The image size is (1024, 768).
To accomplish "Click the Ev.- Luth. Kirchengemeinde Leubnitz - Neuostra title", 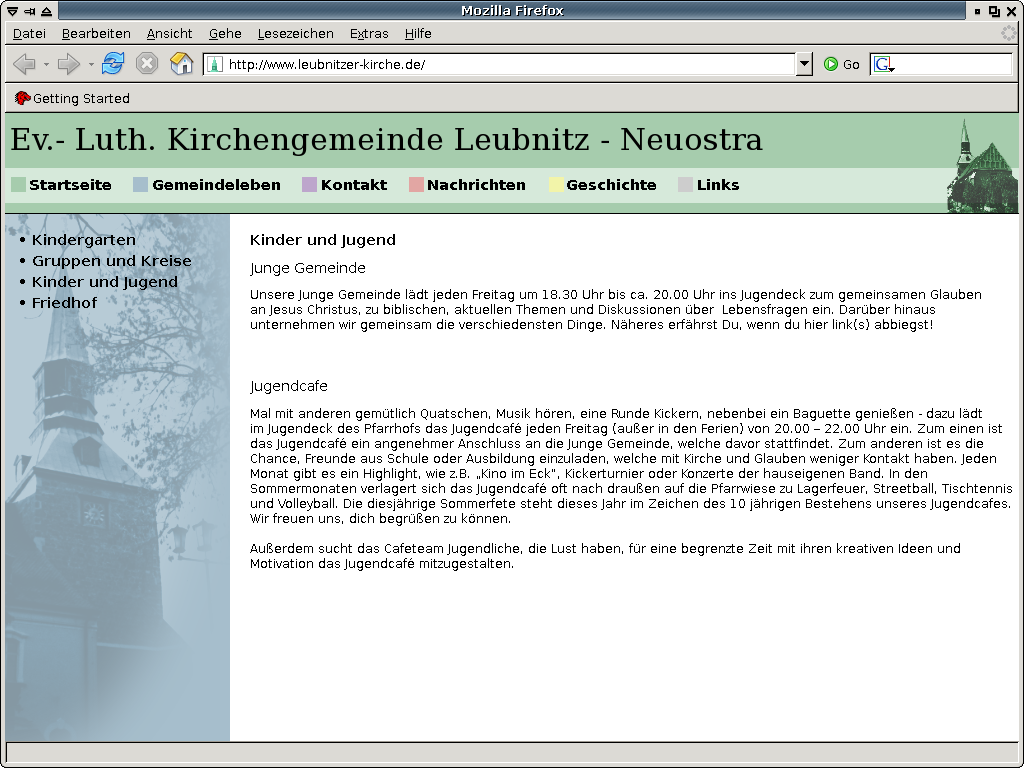I will (386, 140).
